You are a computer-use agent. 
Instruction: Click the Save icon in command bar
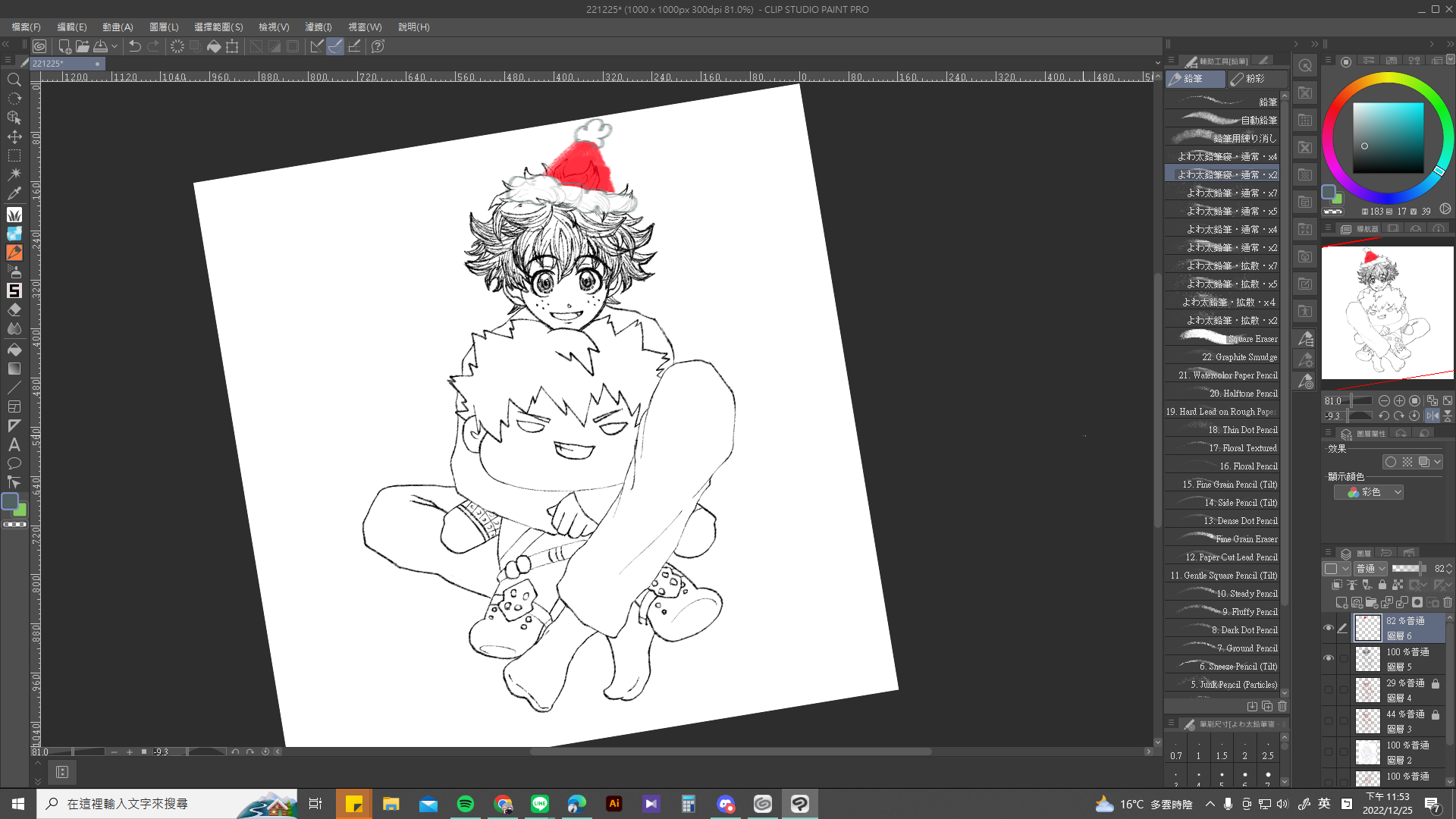(x=100, y=46)
